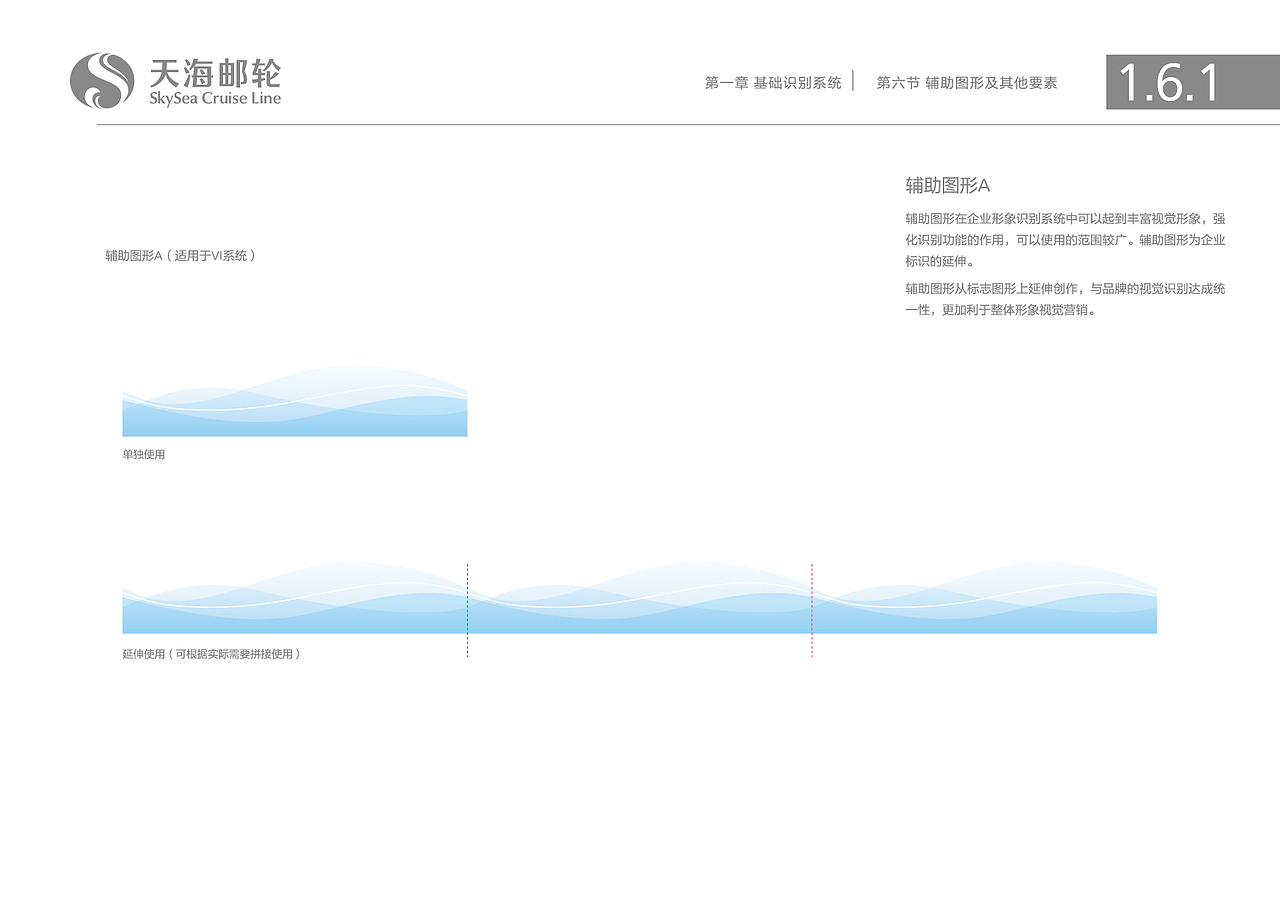Click the single wave graphic above 单独使用
Viewport: 1280px width, 905px height.
(295, 400)
